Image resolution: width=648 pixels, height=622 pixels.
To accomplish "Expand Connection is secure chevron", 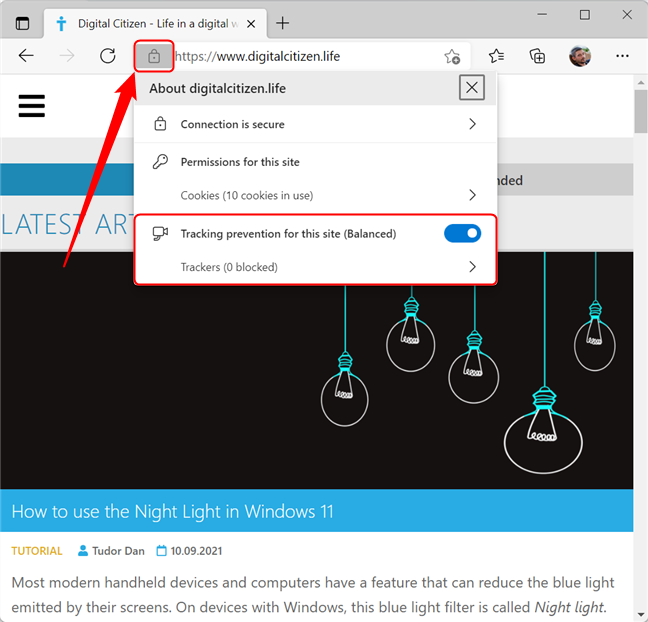I will 472,124.
